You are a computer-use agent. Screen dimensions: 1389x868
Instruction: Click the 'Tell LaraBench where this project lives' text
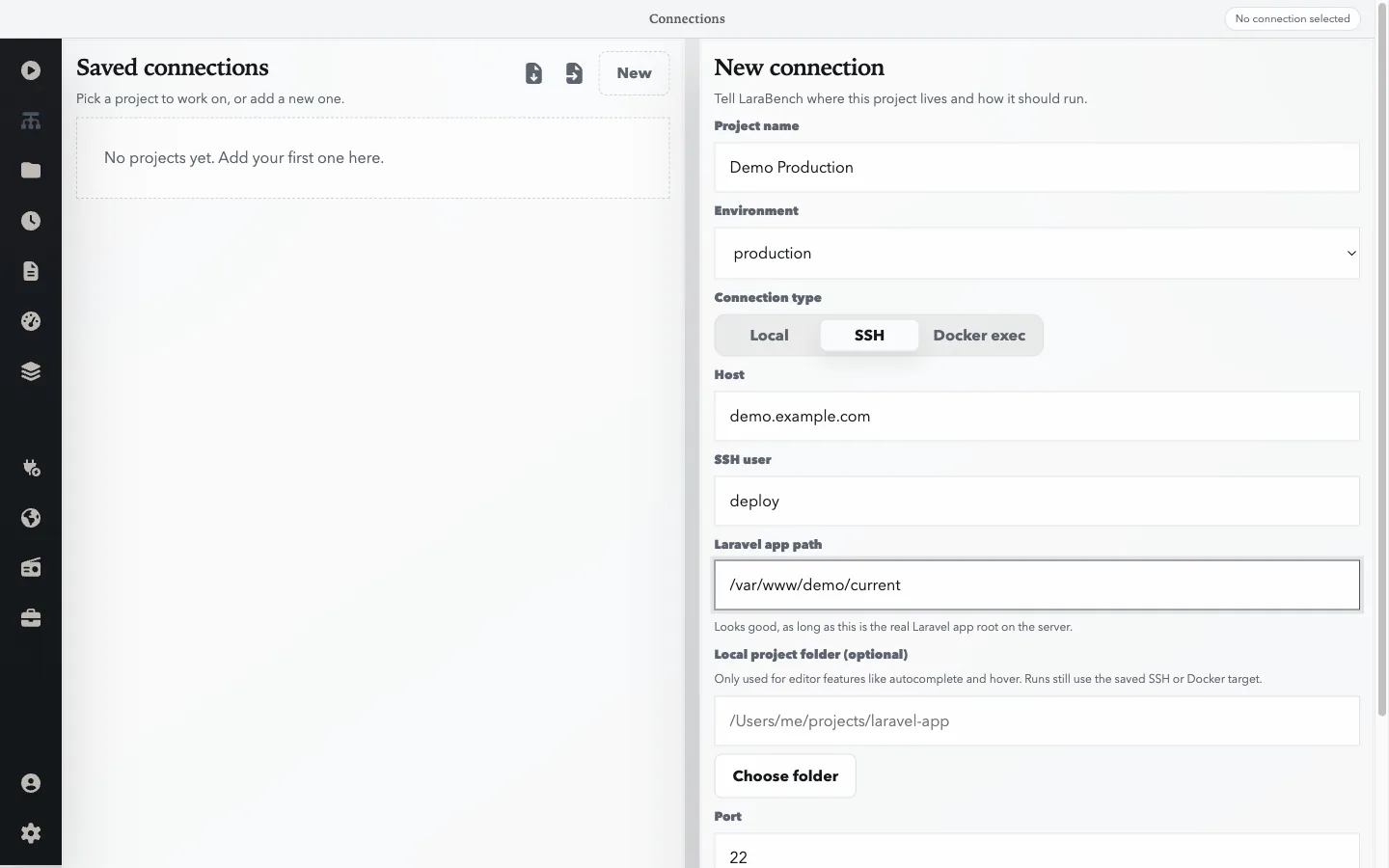point(900,98)
